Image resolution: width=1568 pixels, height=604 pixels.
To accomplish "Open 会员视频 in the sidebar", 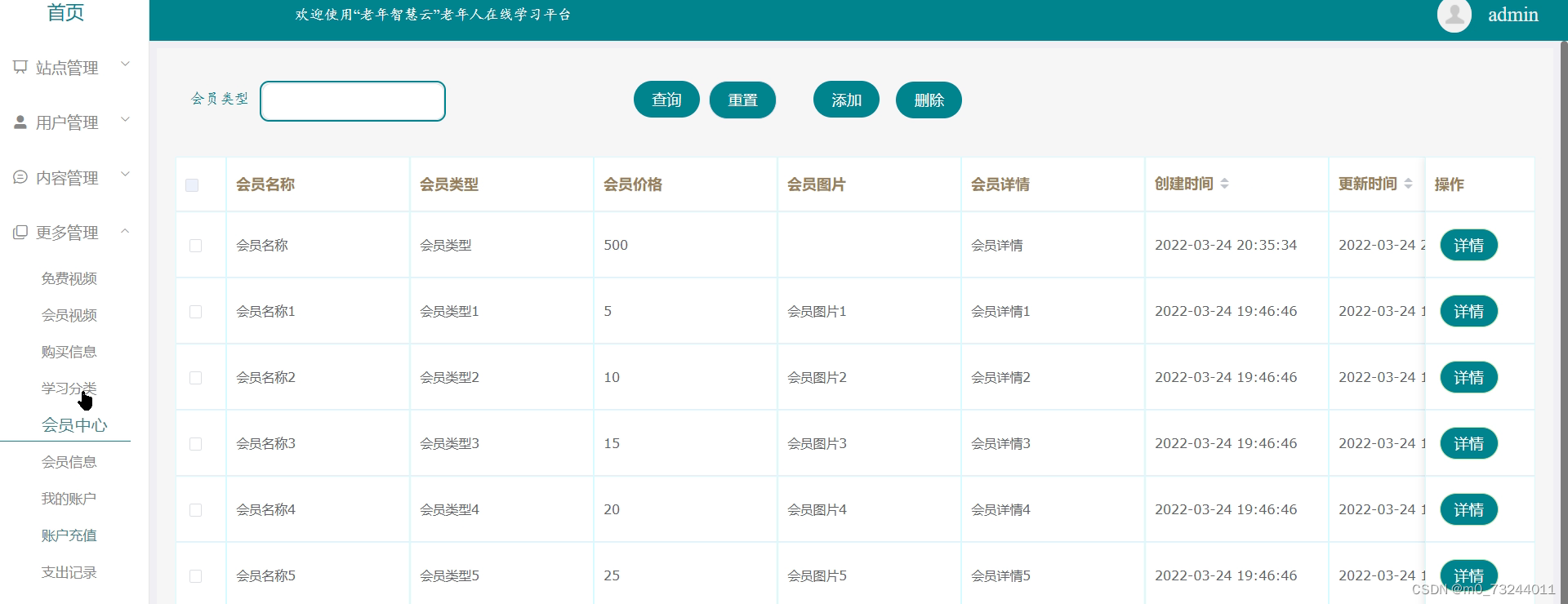I will pyautogui.click(x=69, y=315).
